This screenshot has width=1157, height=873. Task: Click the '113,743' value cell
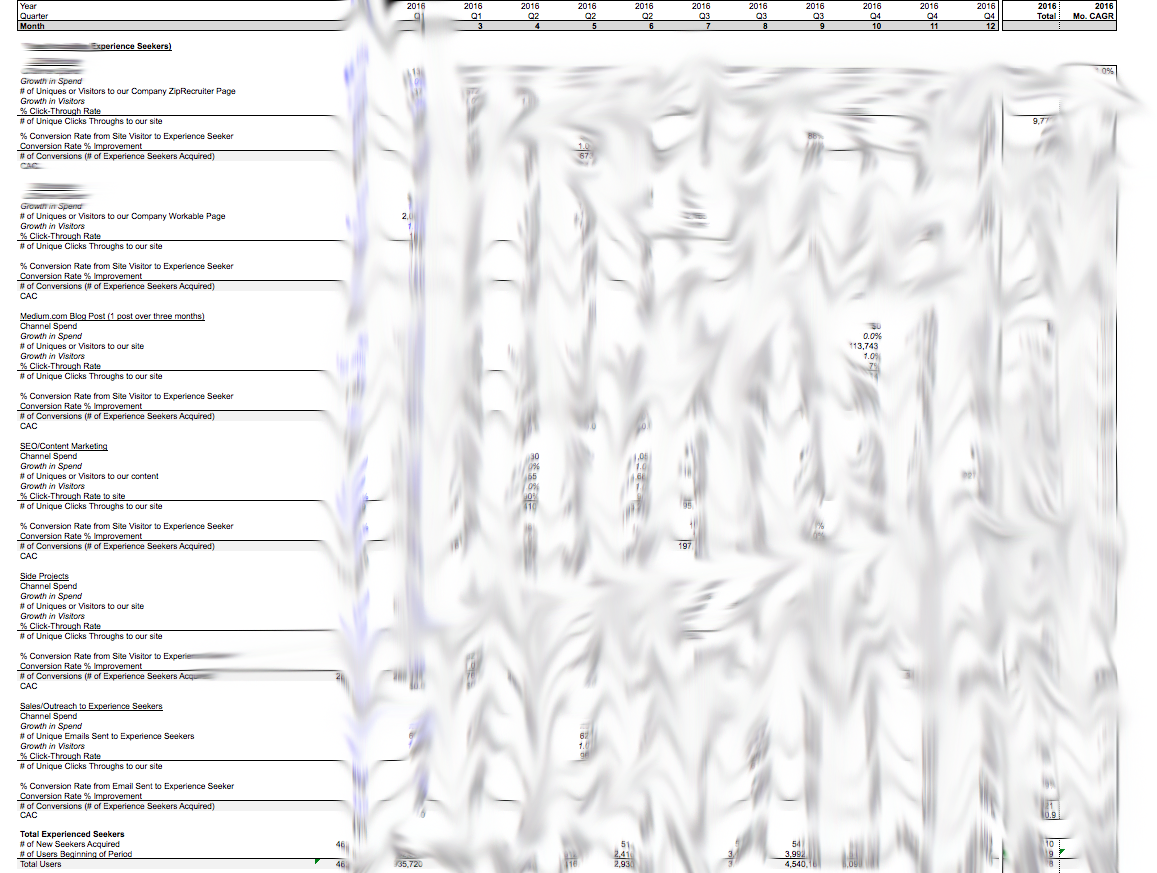point(864,346)
